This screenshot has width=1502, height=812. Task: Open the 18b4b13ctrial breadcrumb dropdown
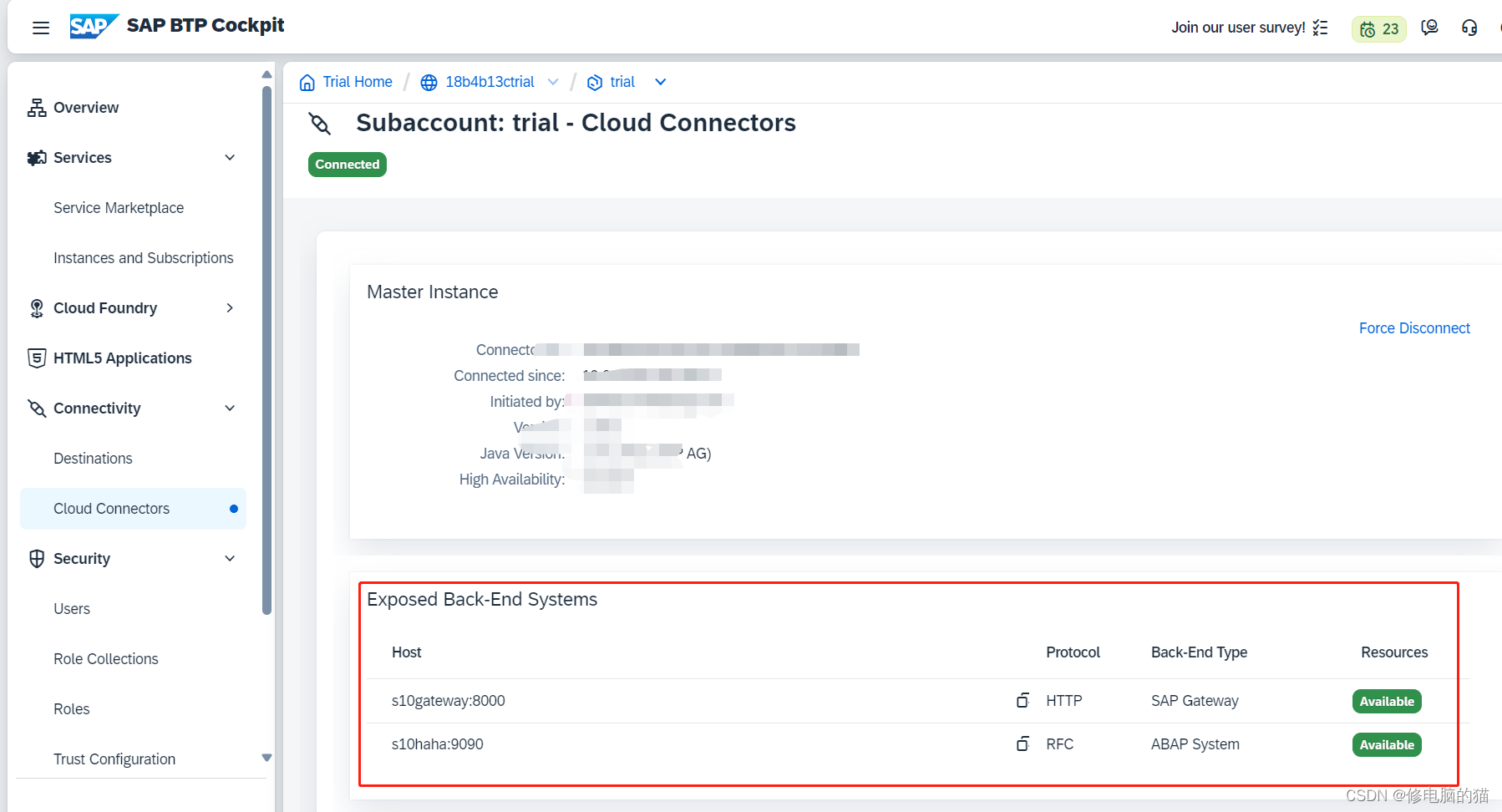click(553, 82)
